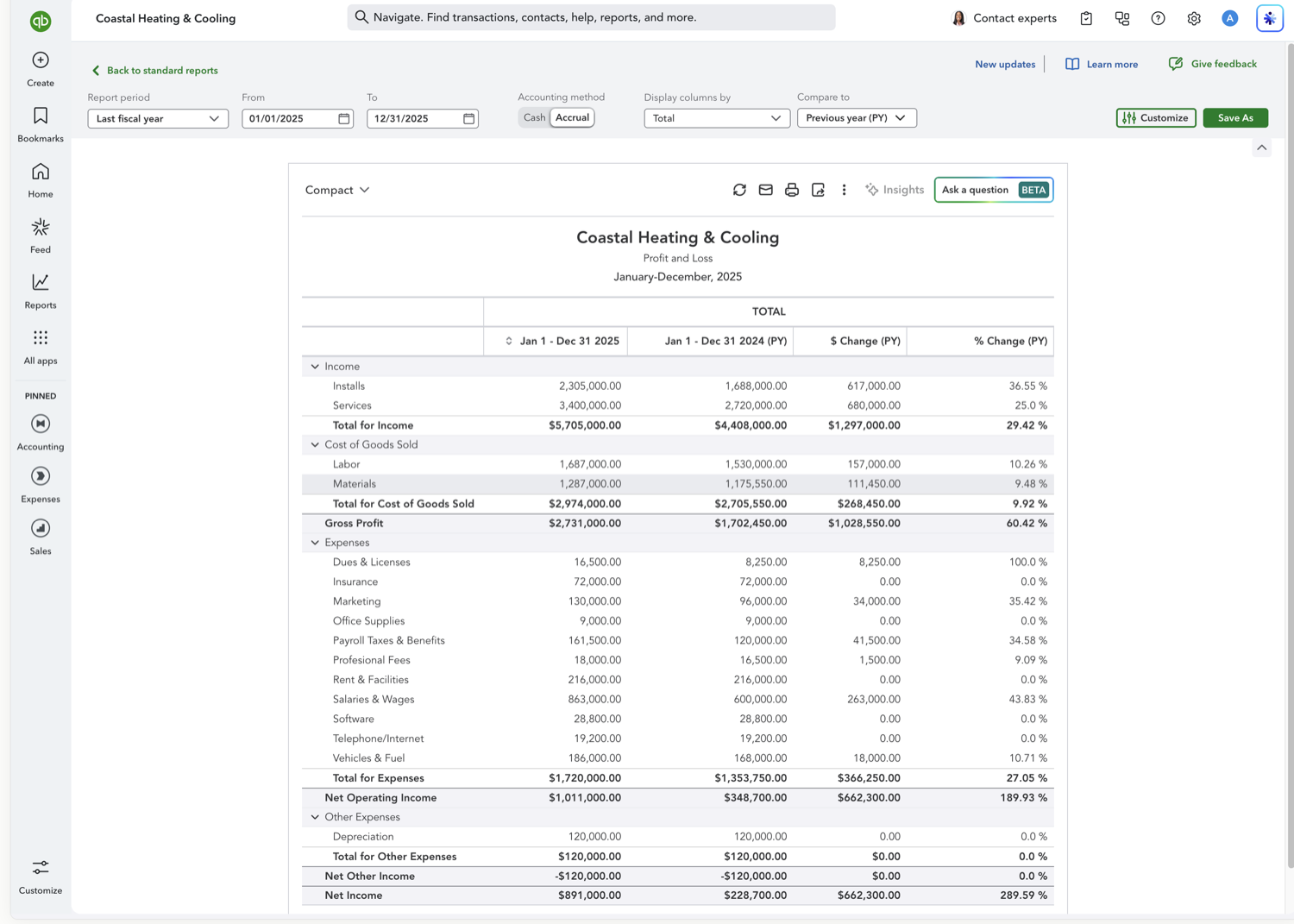
Task: Open pinned Expenses app
Action: (x=41, y=485)
